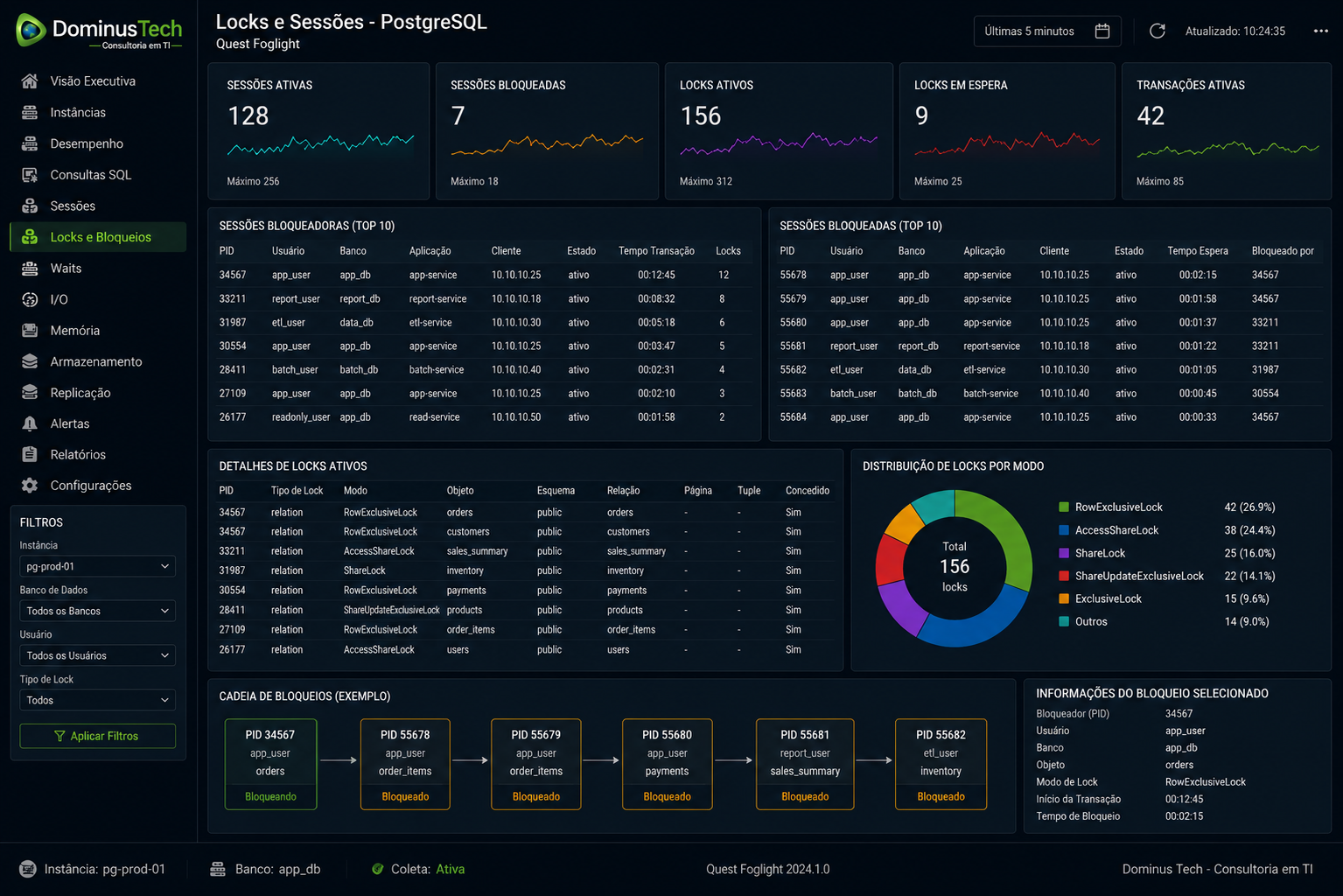
Task: Click the Visão Executiva home icon
Action: pos(30,81)
